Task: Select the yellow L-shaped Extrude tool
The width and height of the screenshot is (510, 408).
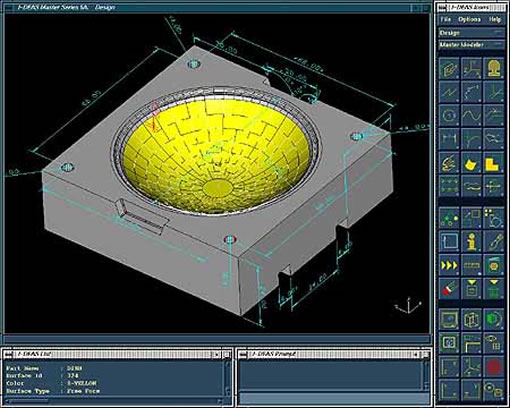Action: (494, 163)
